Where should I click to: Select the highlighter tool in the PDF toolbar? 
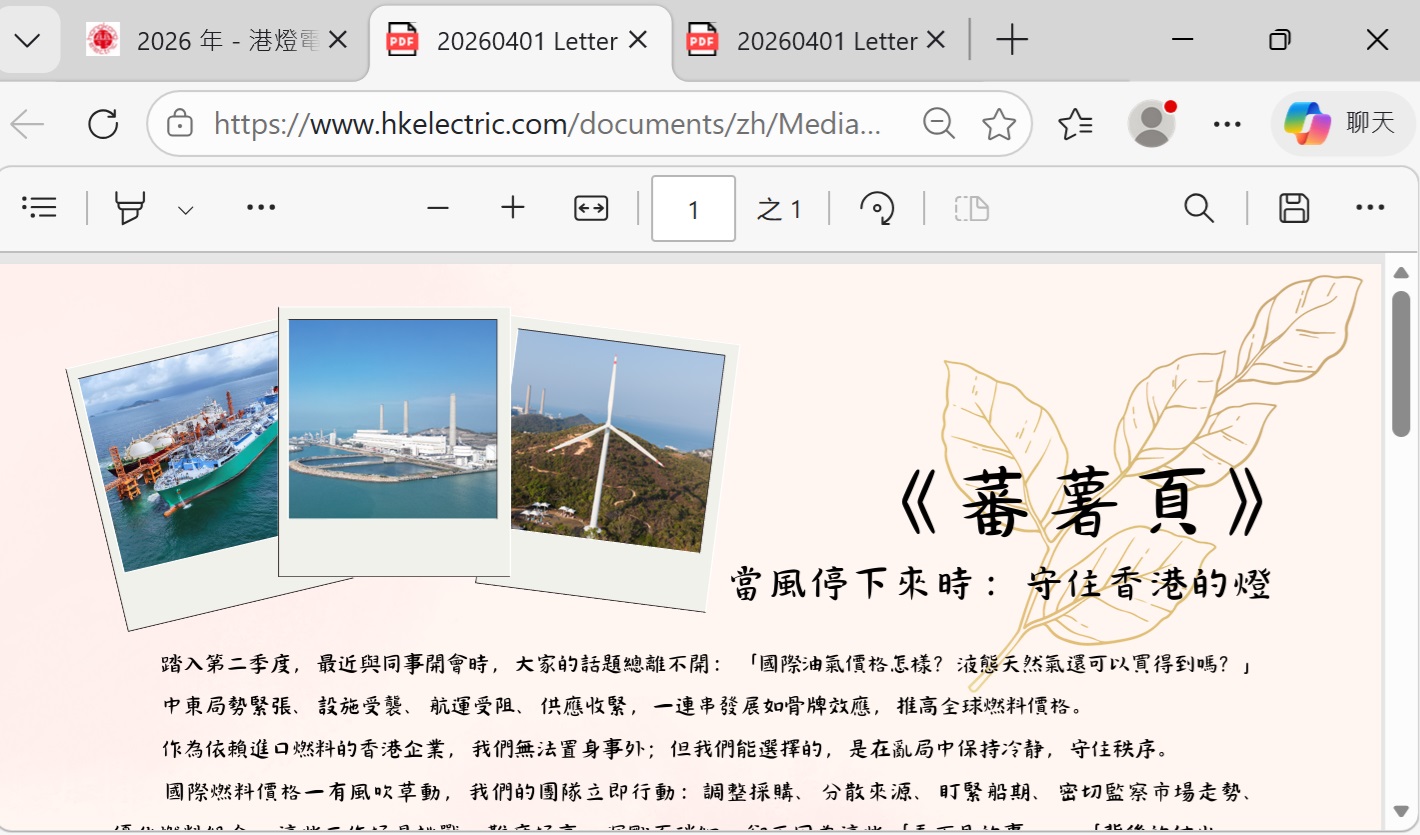click(130, 208)
